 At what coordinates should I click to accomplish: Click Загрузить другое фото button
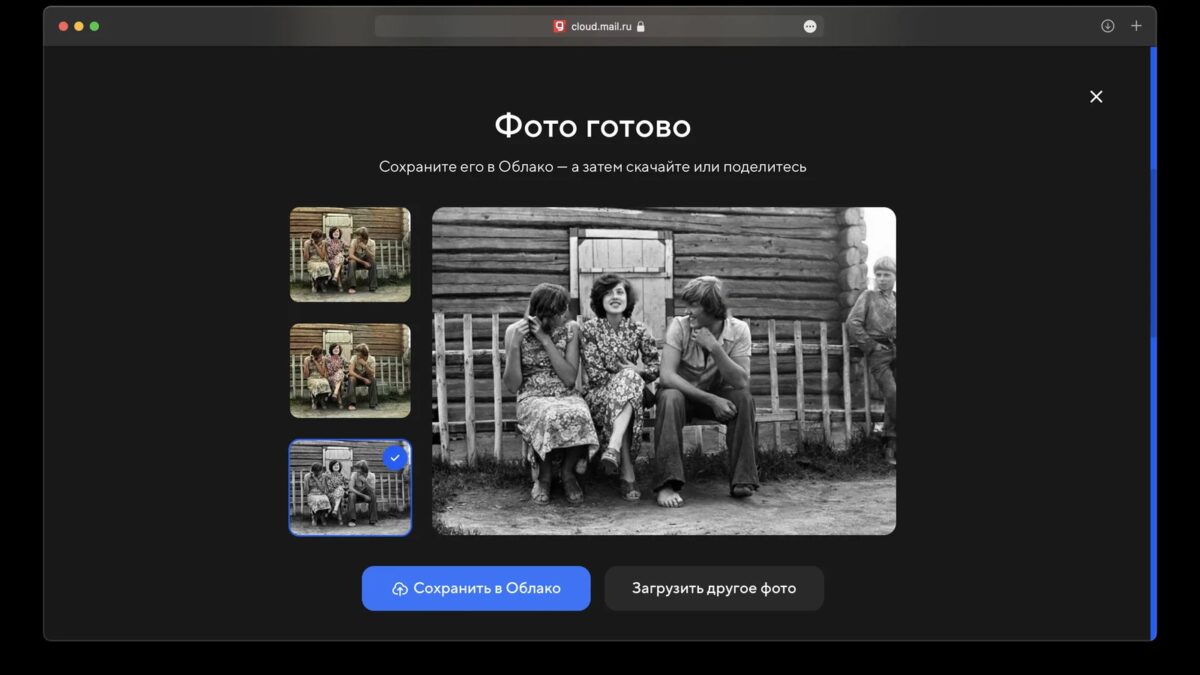[714, 588]
